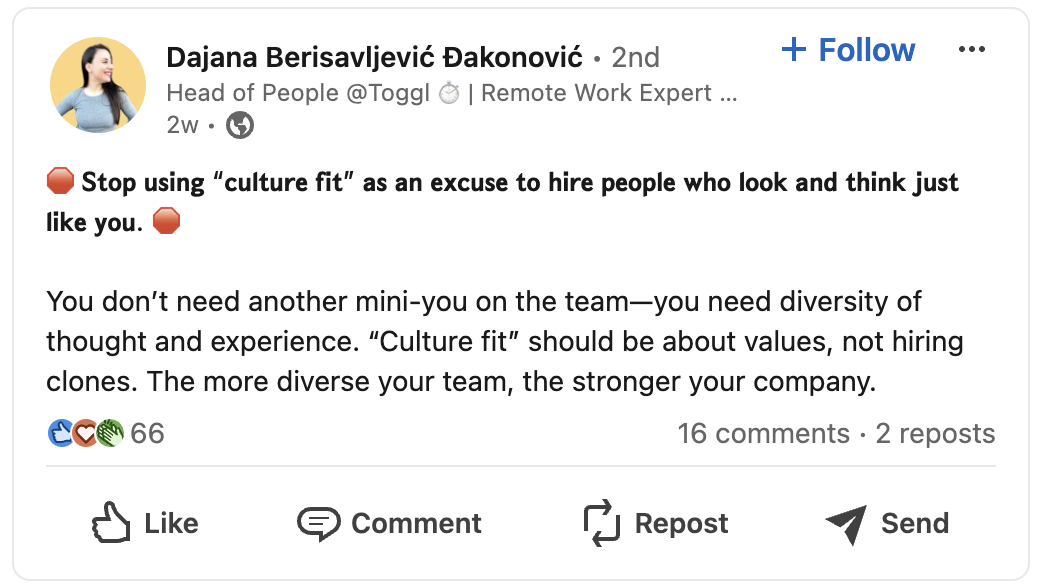Image resolution: width=1062 pixels, height=584 pixels.
Task: Toggle following Dajana with the Follow button
Action: tap(848, 49)
